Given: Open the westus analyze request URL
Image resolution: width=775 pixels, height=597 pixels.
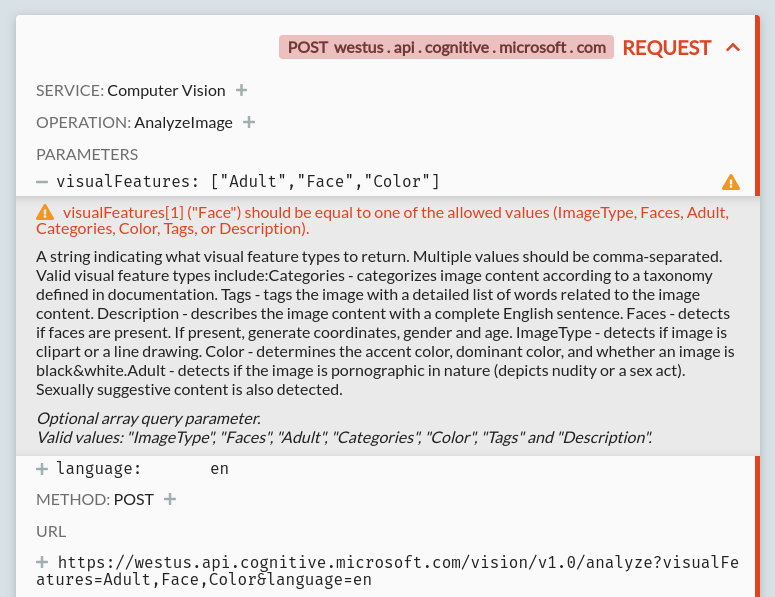Looking at the screenshot, I should (398, 570).
